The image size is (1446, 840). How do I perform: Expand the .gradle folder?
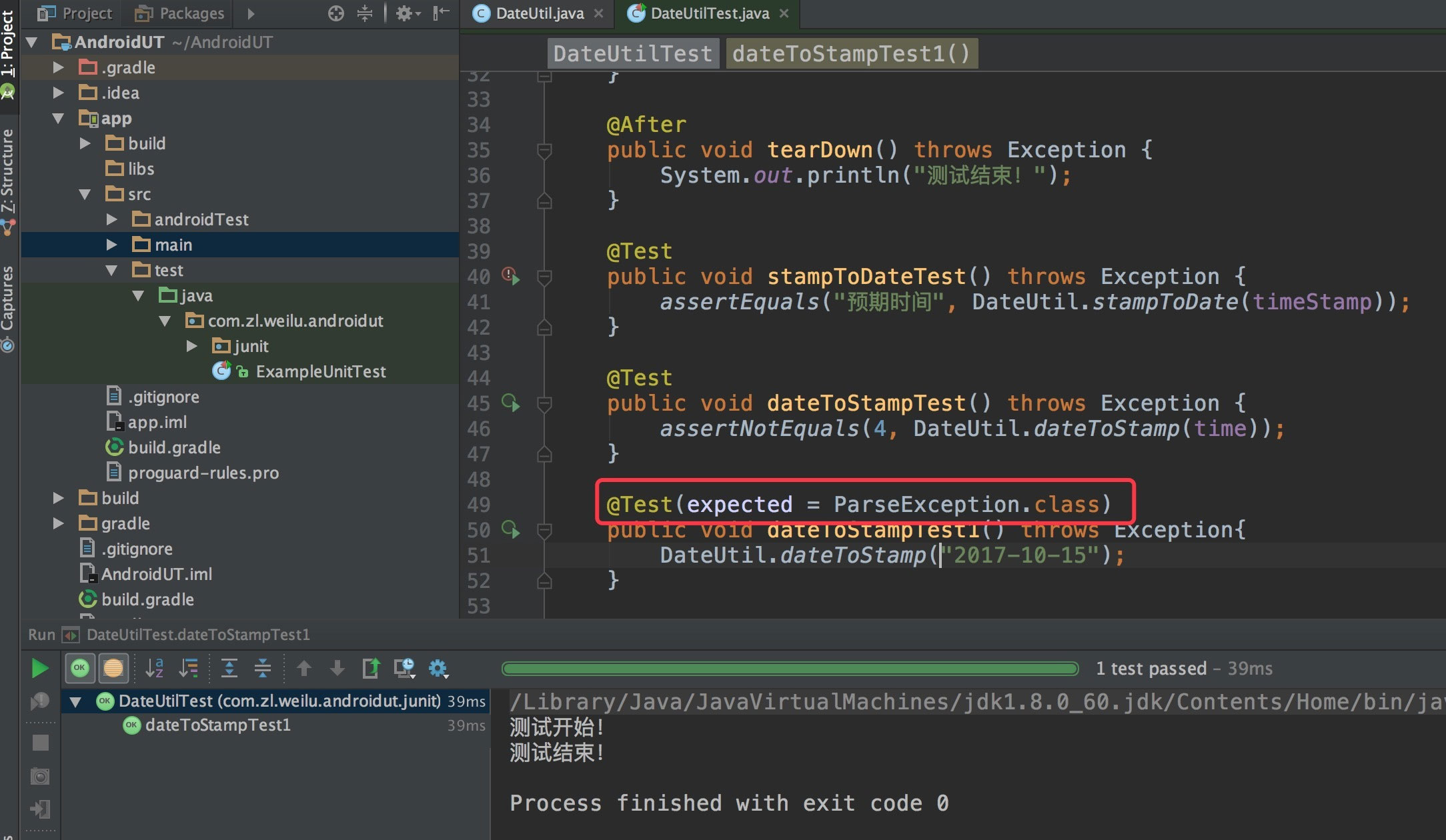pyautogui.click(x=58, y=68)
